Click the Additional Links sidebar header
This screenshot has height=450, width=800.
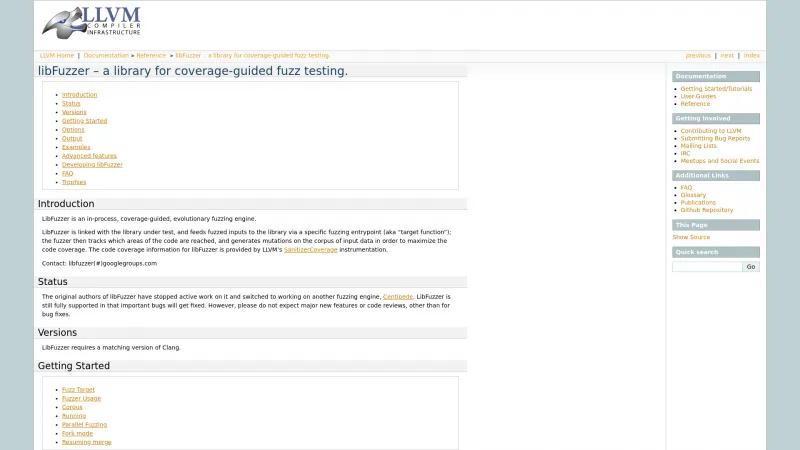click(x=716, y=176)
